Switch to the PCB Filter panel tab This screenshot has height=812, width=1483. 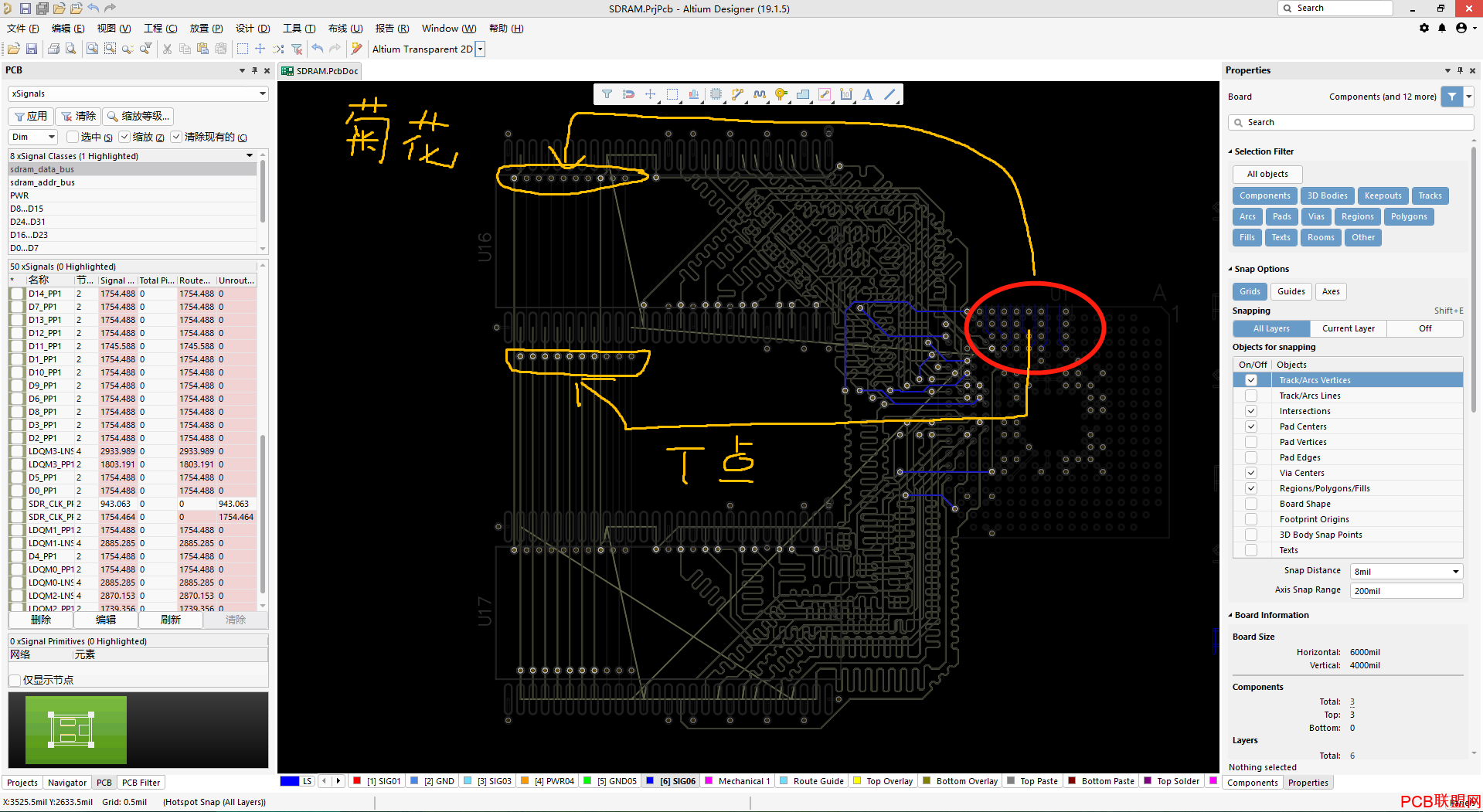click(x=141, y=783)
